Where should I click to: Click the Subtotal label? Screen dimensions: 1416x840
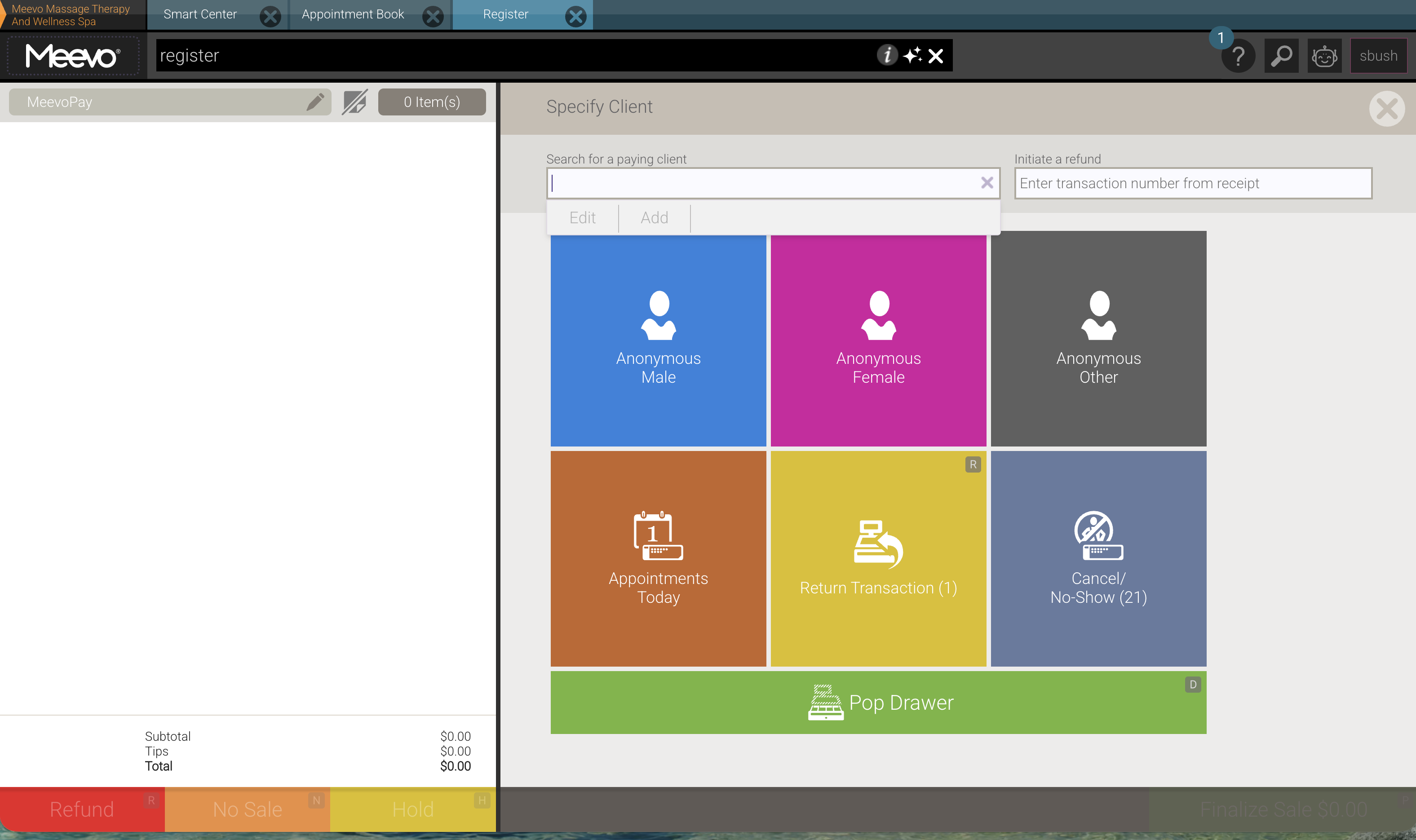[x=168, y=736]
